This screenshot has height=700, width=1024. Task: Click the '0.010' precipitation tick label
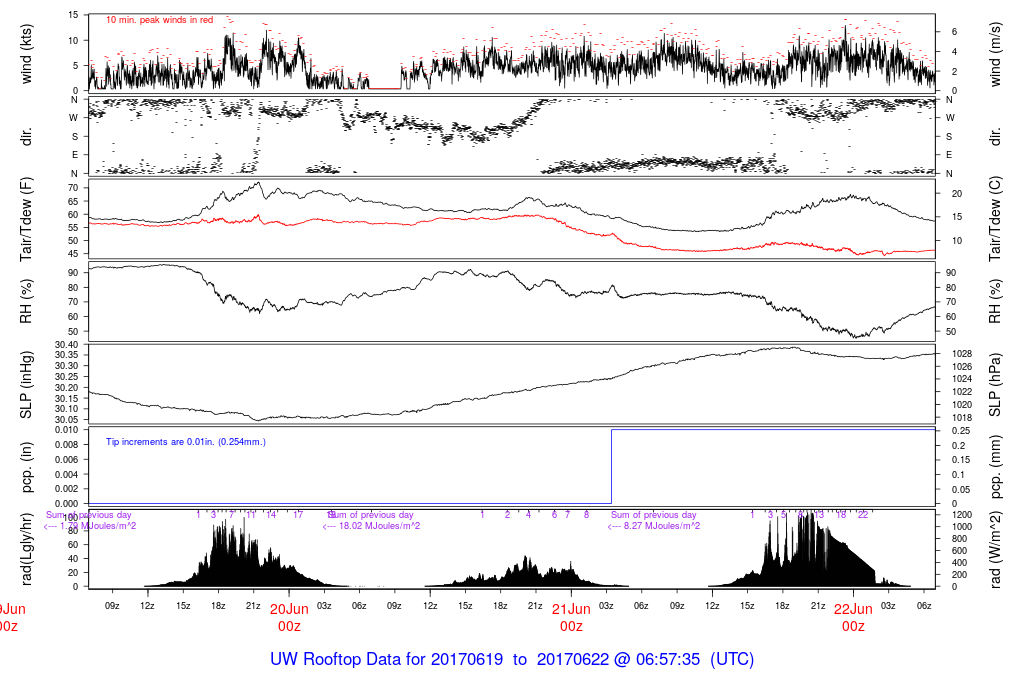pos(66,430)
